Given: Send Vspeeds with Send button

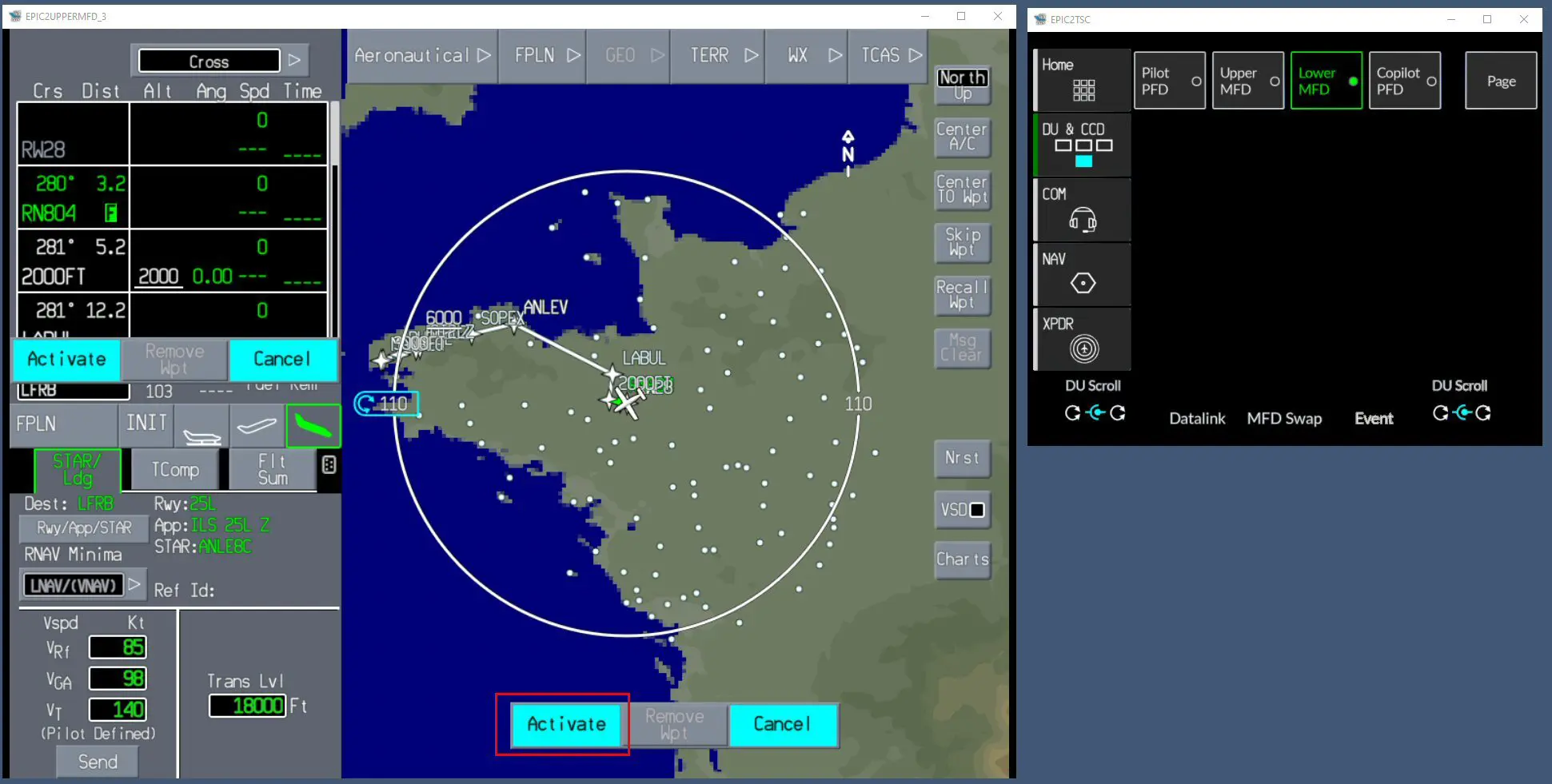Looking at the screenshot, I should [x=98, y=762].
